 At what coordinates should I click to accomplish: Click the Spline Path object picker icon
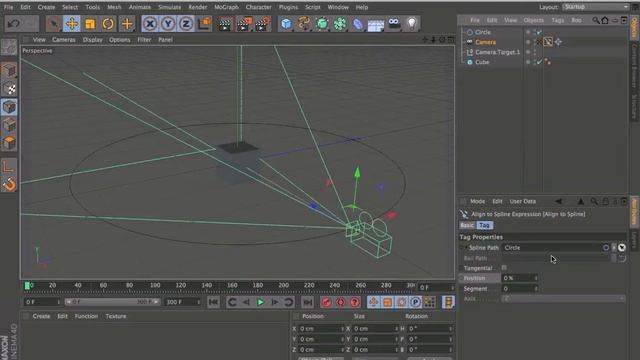click(622, 247)
